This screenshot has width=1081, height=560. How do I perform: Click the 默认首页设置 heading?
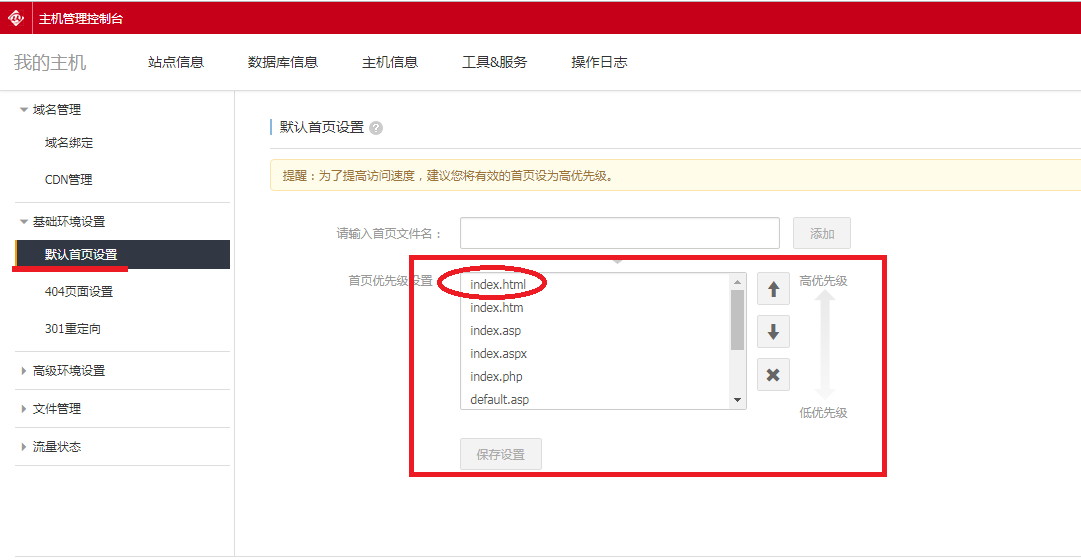tap(321, 128)
